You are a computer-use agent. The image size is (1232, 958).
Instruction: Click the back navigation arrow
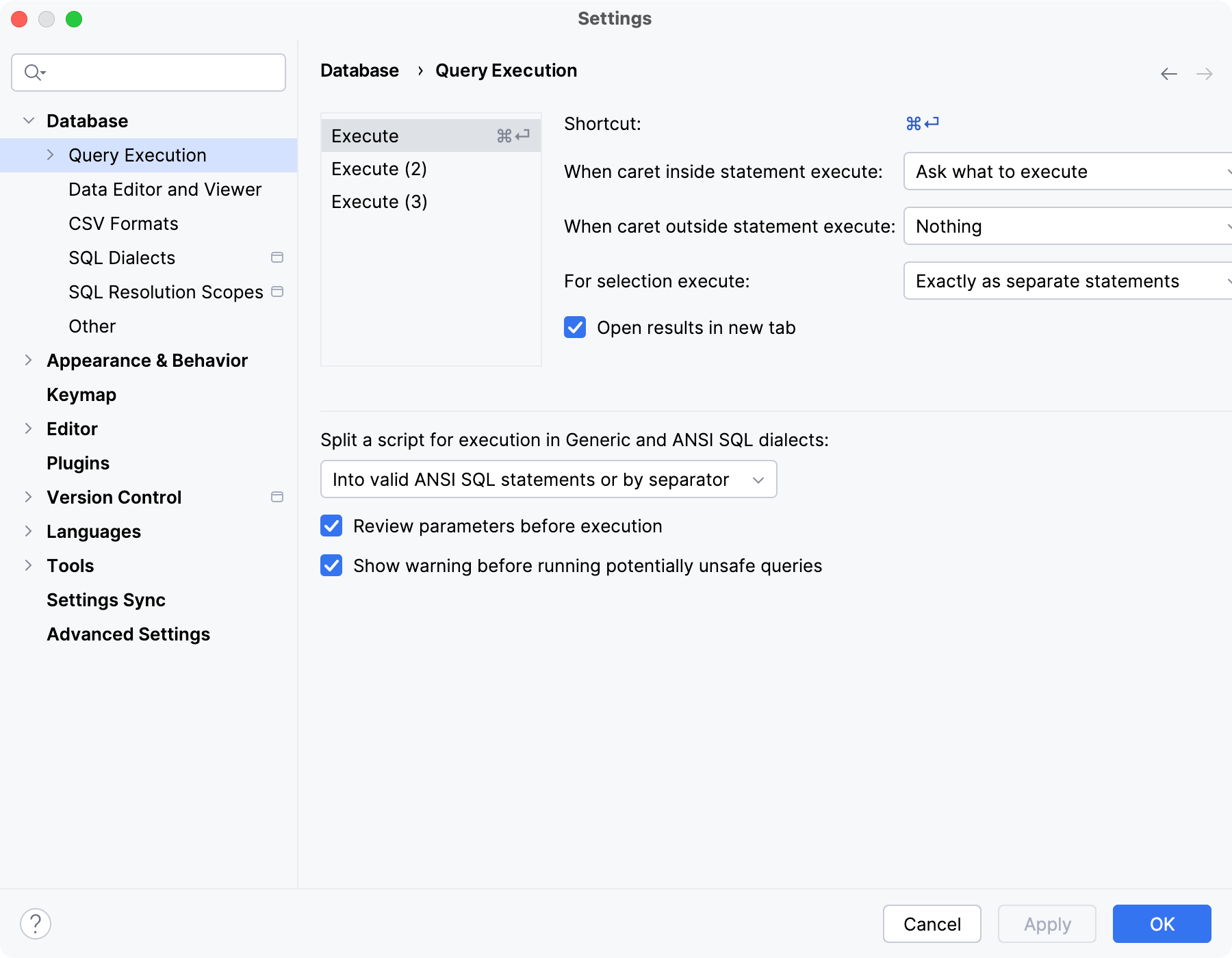pyautogui.click(x=1169, y=74)
